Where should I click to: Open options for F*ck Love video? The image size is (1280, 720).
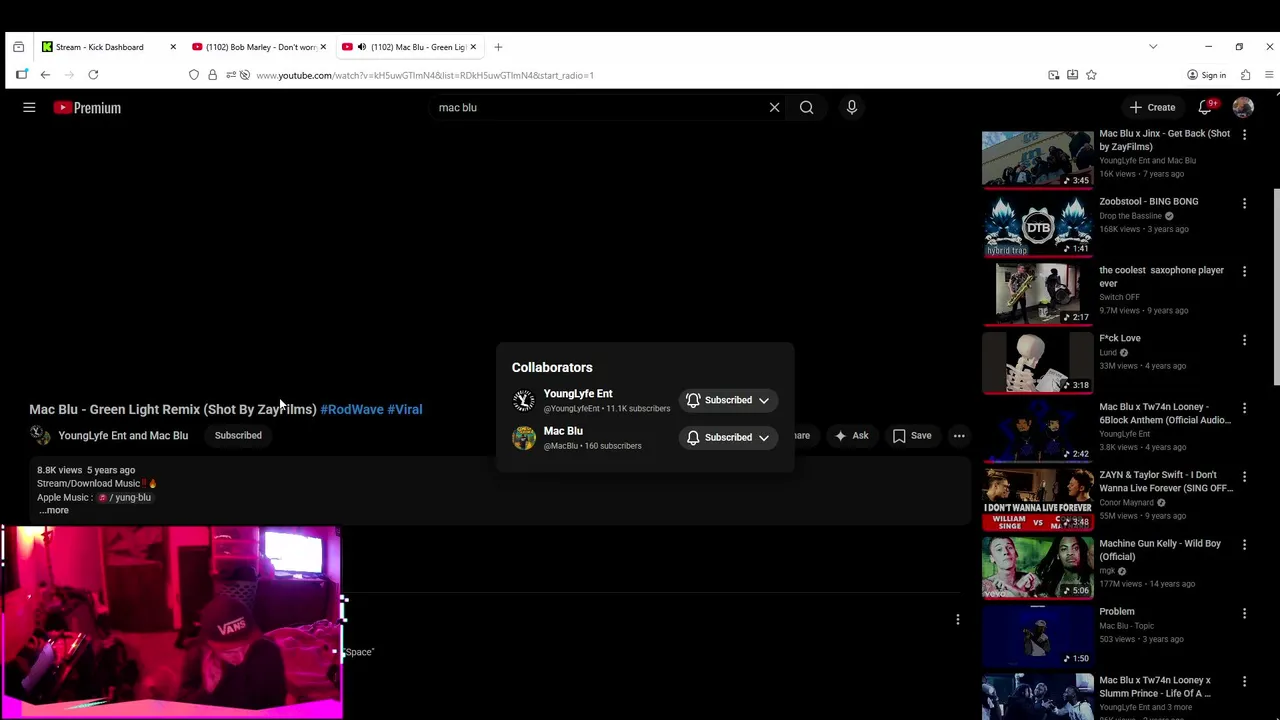coord(1244,340)
